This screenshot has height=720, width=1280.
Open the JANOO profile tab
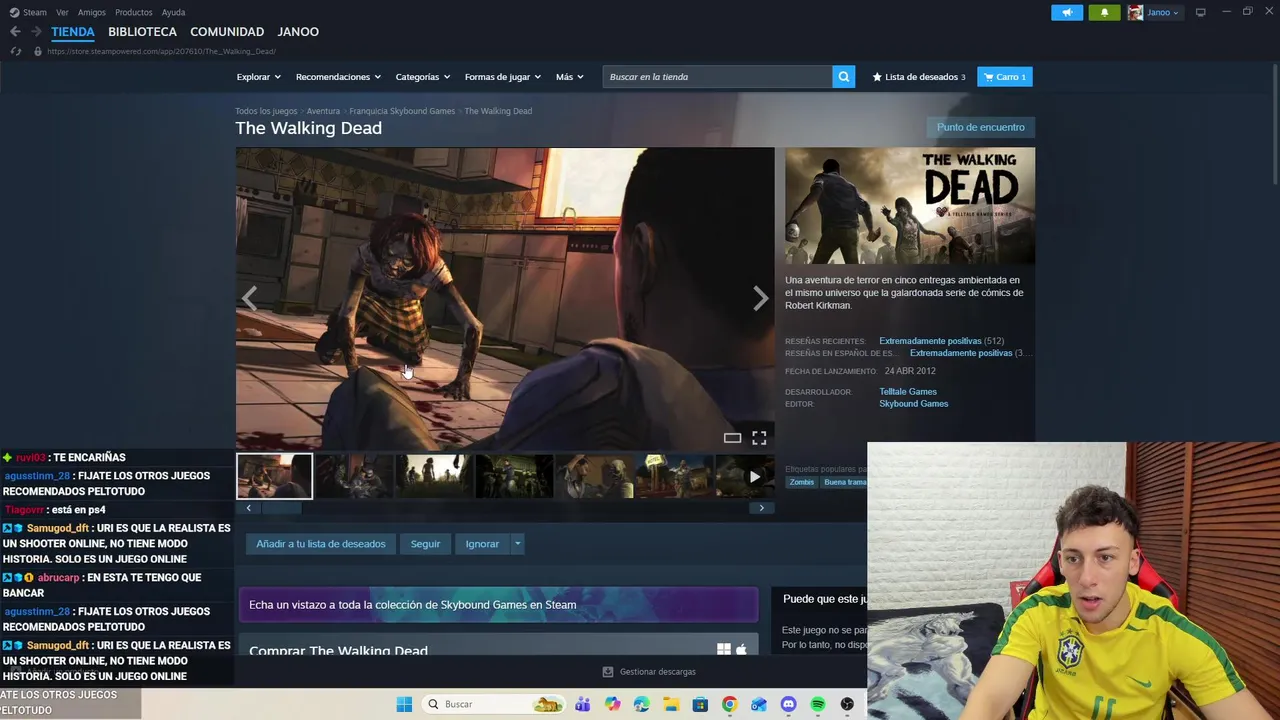pyautogui.click(x=298, y=32)
